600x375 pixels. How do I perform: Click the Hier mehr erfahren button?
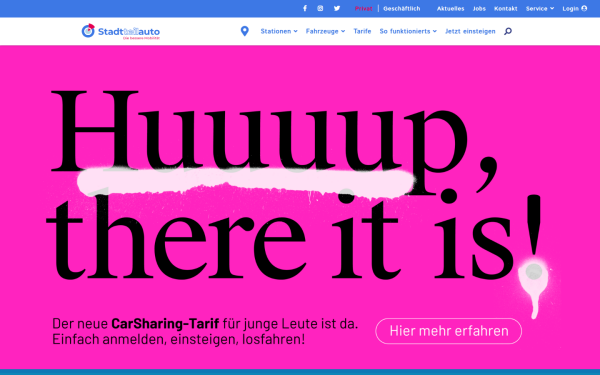pyautogui.click(x=448, y=331)
